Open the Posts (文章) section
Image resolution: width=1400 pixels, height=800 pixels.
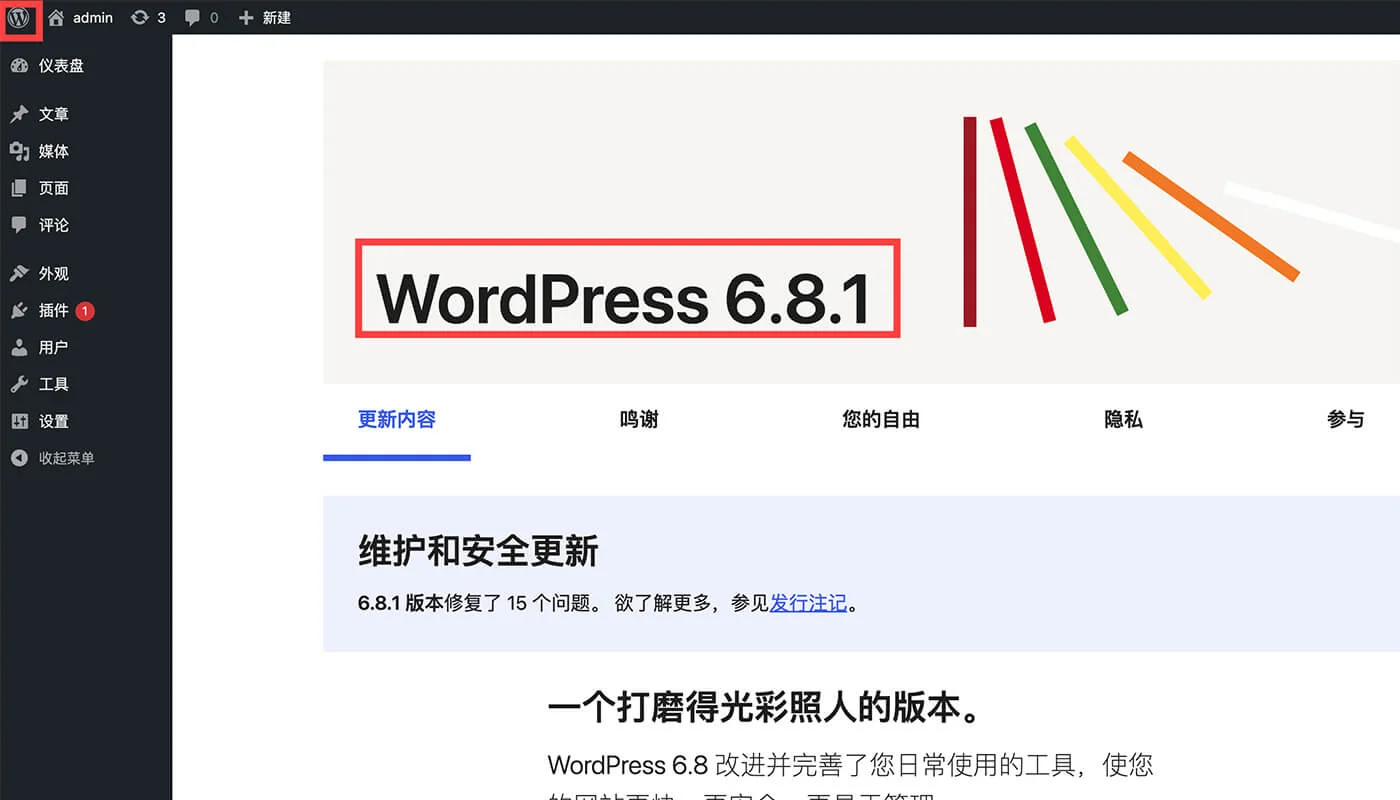pyautogui.click(x=52, y=114)
